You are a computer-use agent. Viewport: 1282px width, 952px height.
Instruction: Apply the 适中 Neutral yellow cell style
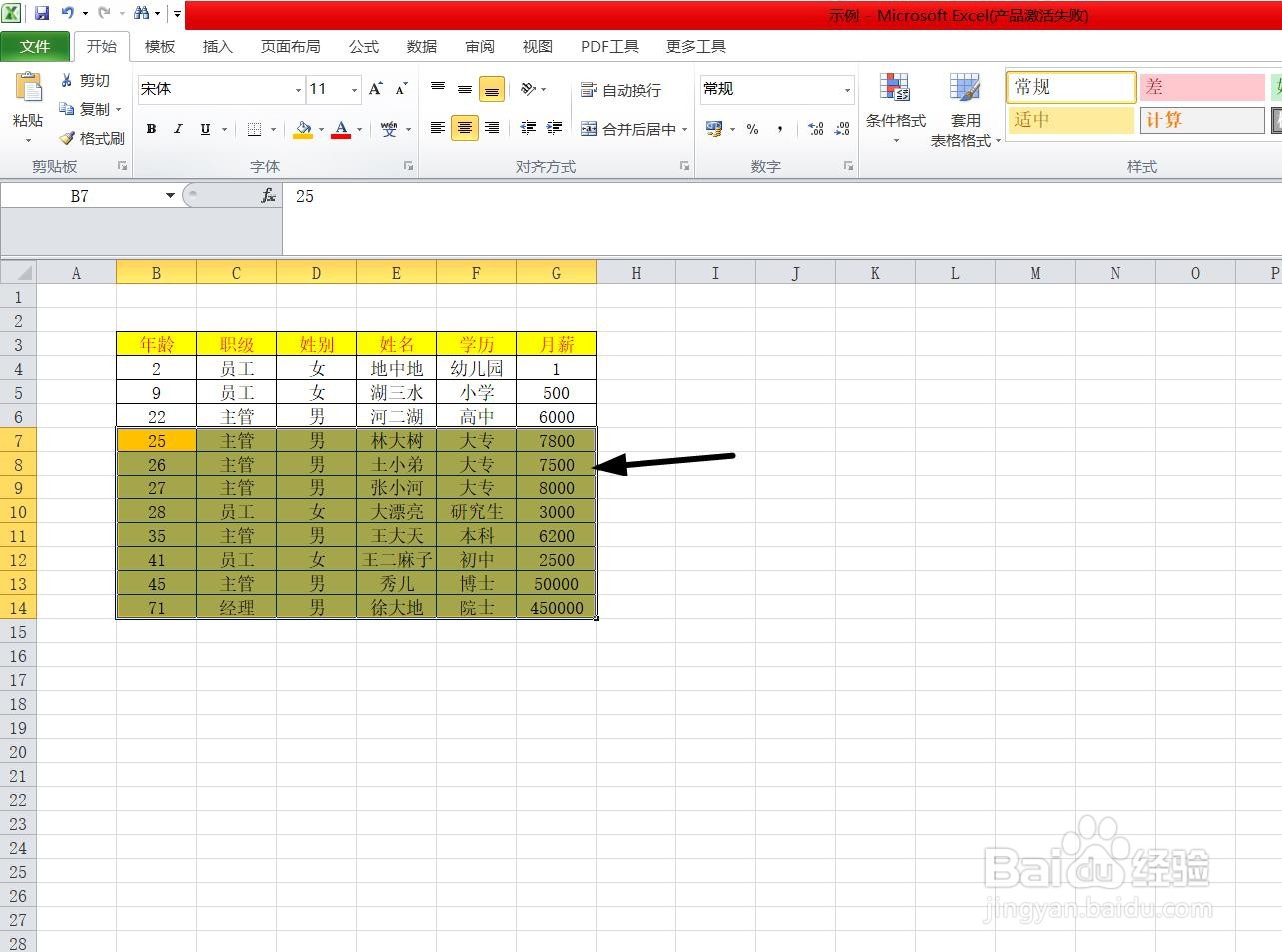(1071, 120)
